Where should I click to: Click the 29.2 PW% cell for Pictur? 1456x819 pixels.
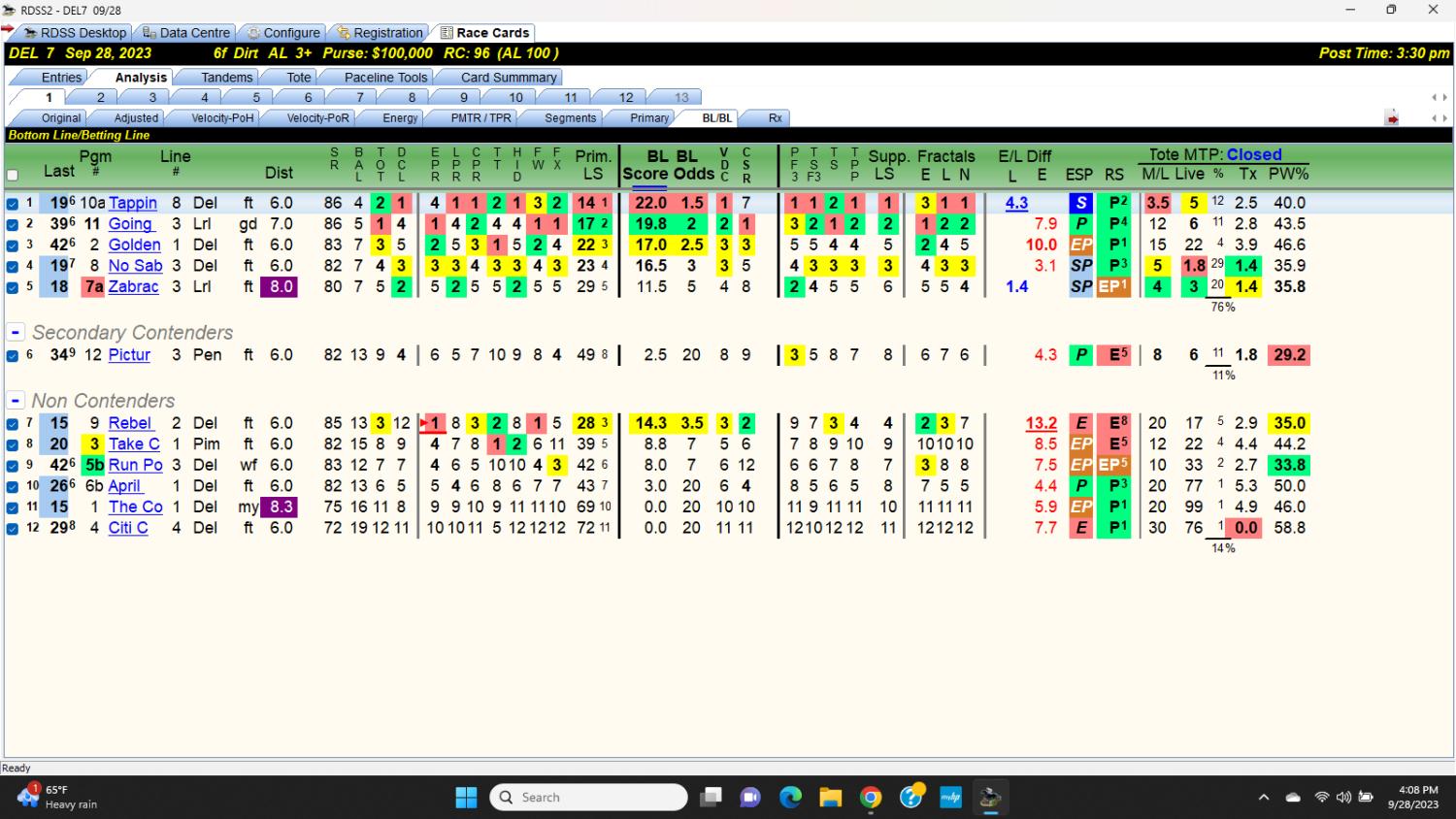tap(1289, 354)
